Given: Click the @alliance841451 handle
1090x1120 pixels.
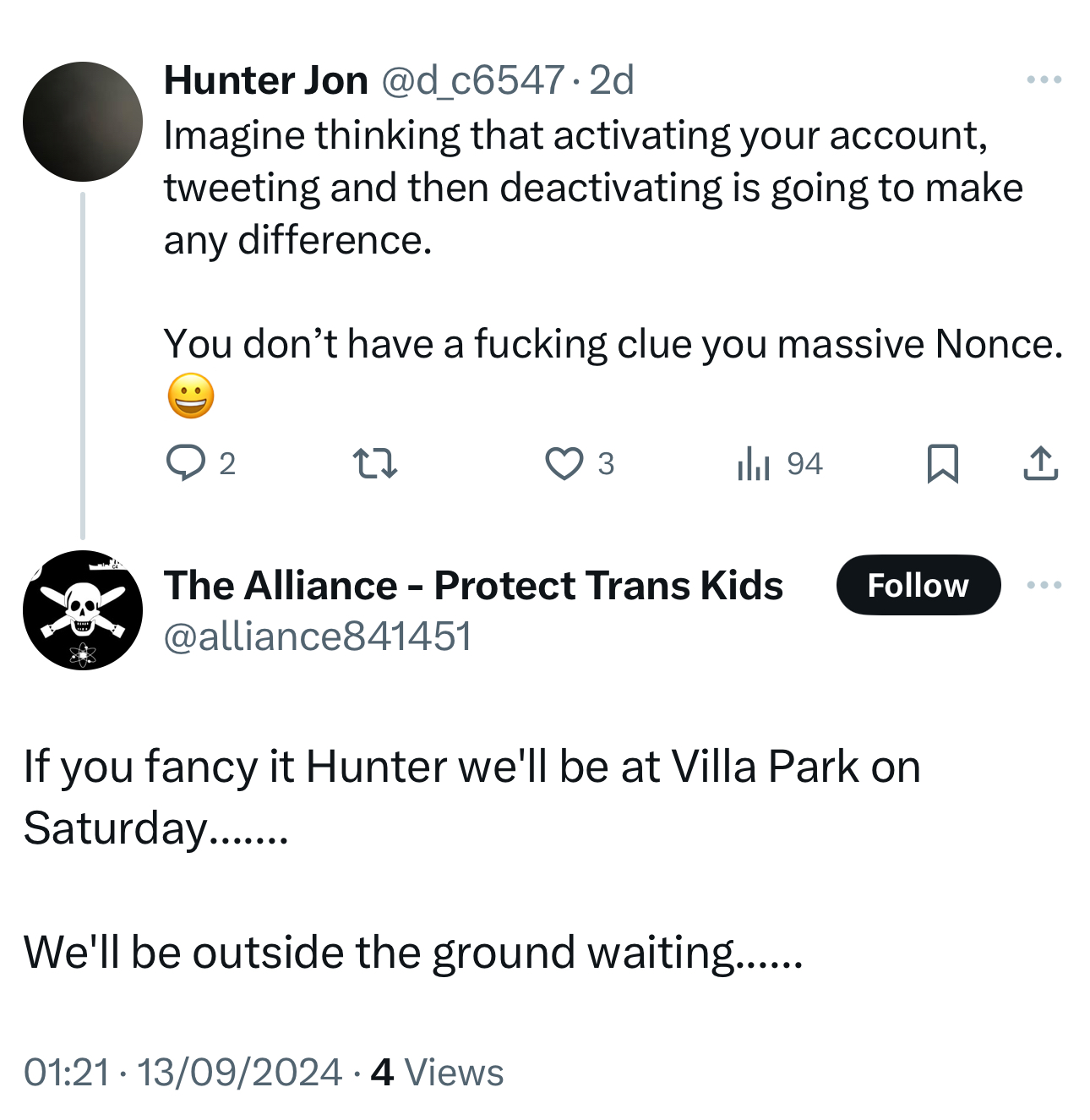Looking at the screenshot, I should pos(317,636).
